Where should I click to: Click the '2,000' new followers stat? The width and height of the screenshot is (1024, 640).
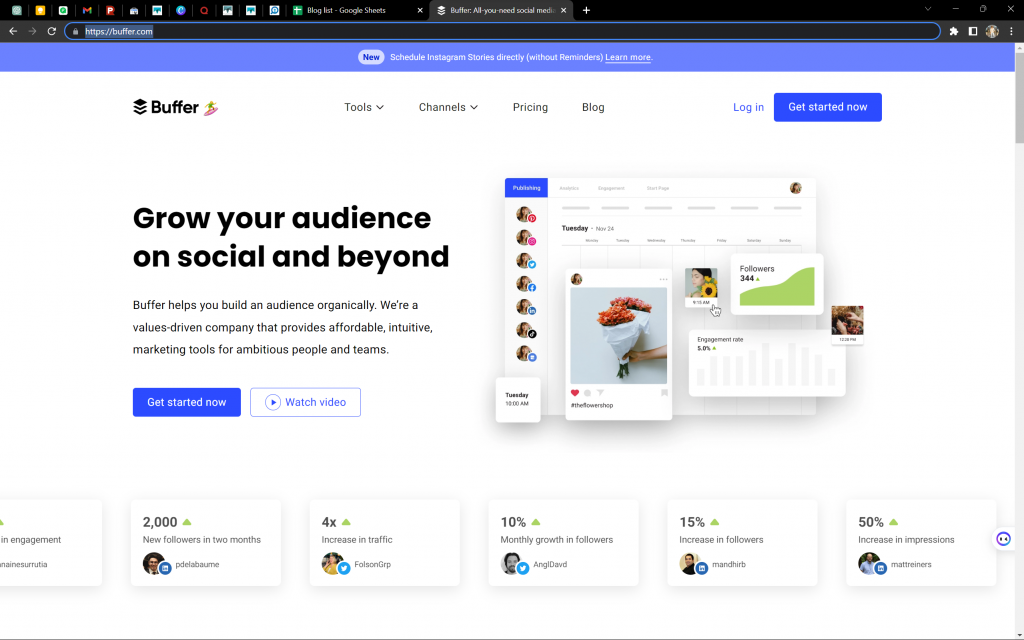click(160, 522)
